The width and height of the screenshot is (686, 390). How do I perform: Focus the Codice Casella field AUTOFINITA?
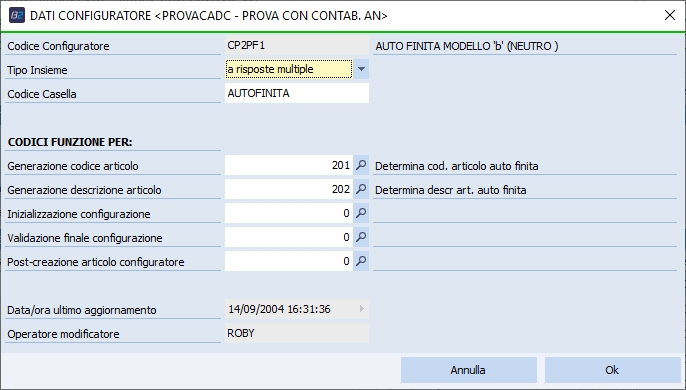(x=297, y=93)
